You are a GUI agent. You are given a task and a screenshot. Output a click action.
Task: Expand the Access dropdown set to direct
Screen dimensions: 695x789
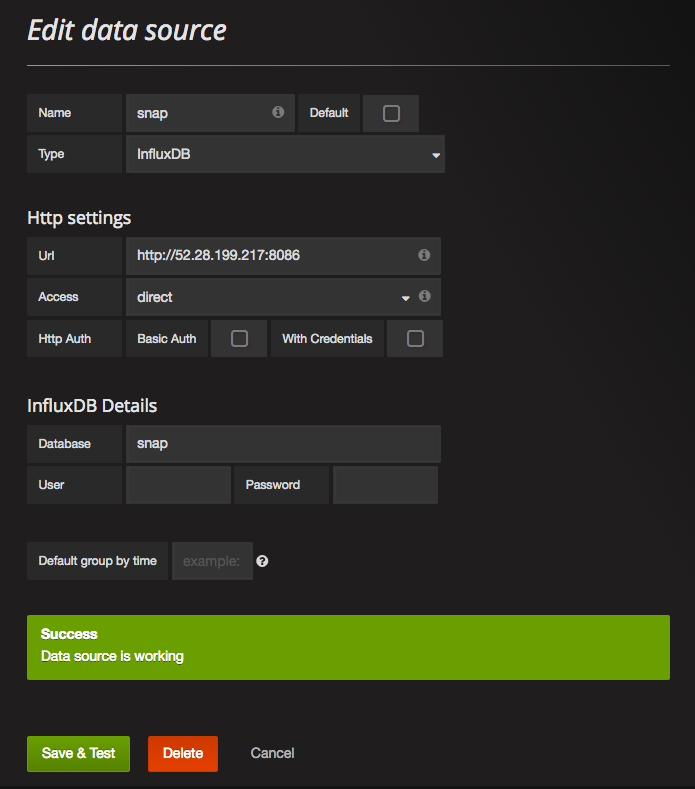[270, 297]
